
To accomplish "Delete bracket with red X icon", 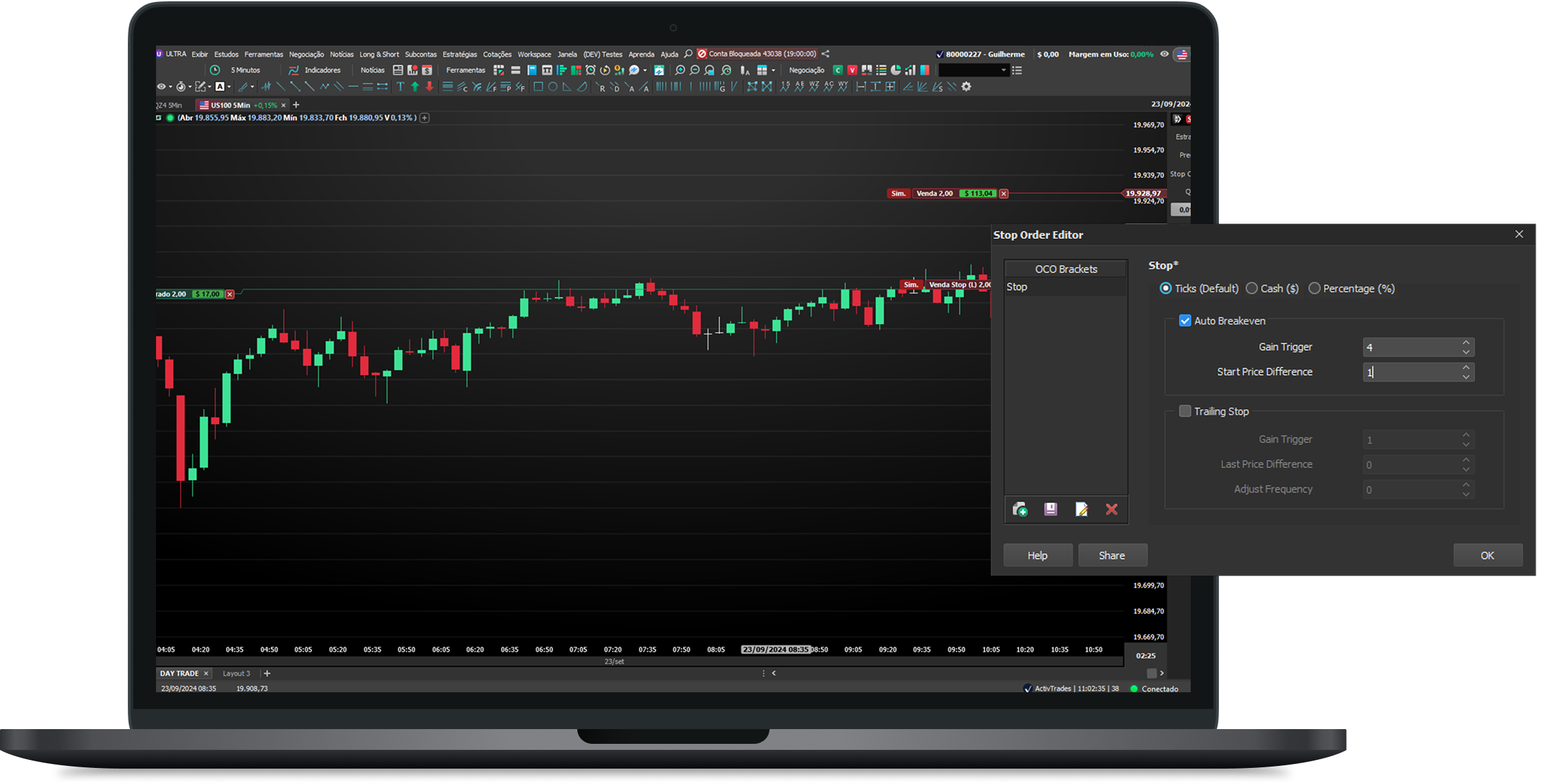I will tap(1112, 509).
